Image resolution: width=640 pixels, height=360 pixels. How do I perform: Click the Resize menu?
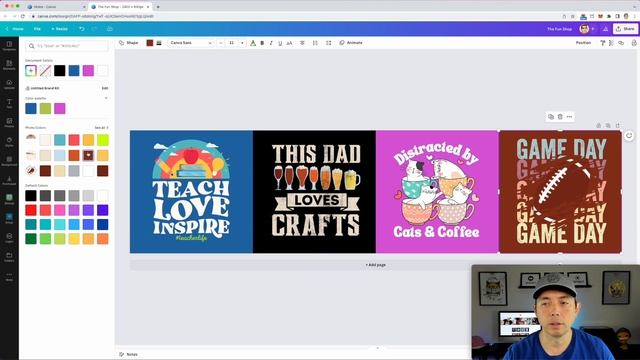coord(60,29)
